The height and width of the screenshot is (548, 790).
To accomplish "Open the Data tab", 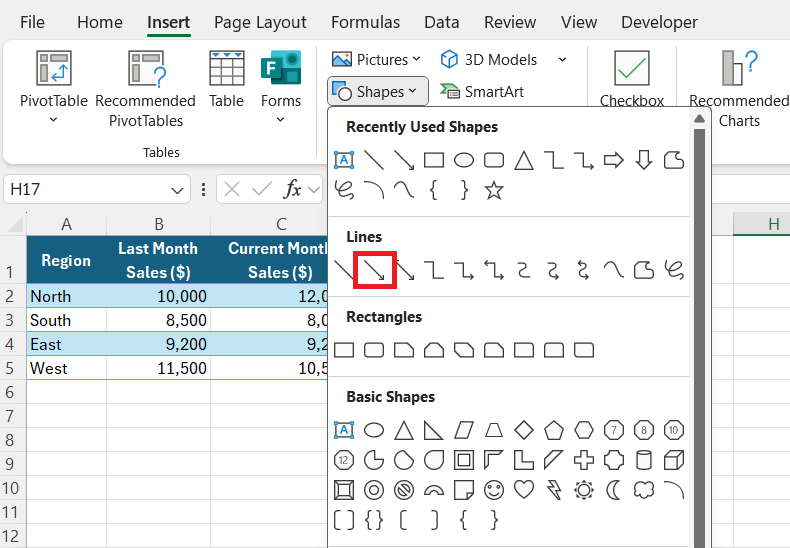I will pyautogui.click(x=441, y=22).
